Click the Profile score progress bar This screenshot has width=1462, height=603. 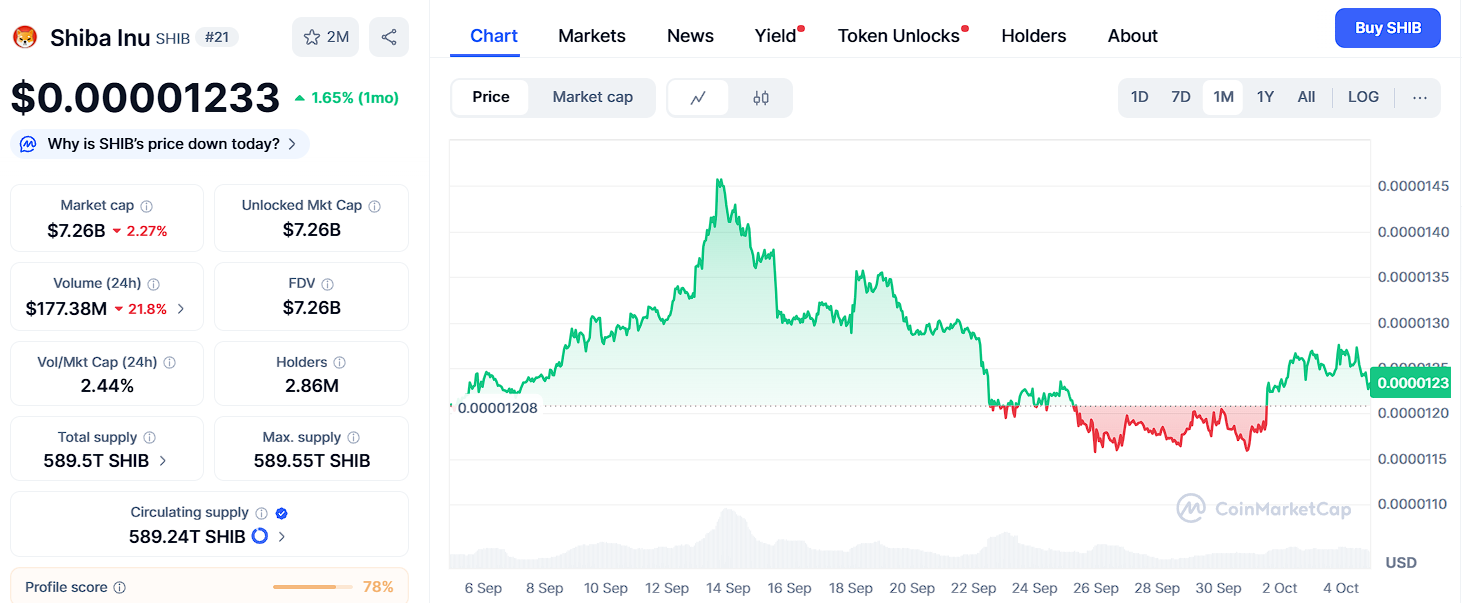pos(312,587)
